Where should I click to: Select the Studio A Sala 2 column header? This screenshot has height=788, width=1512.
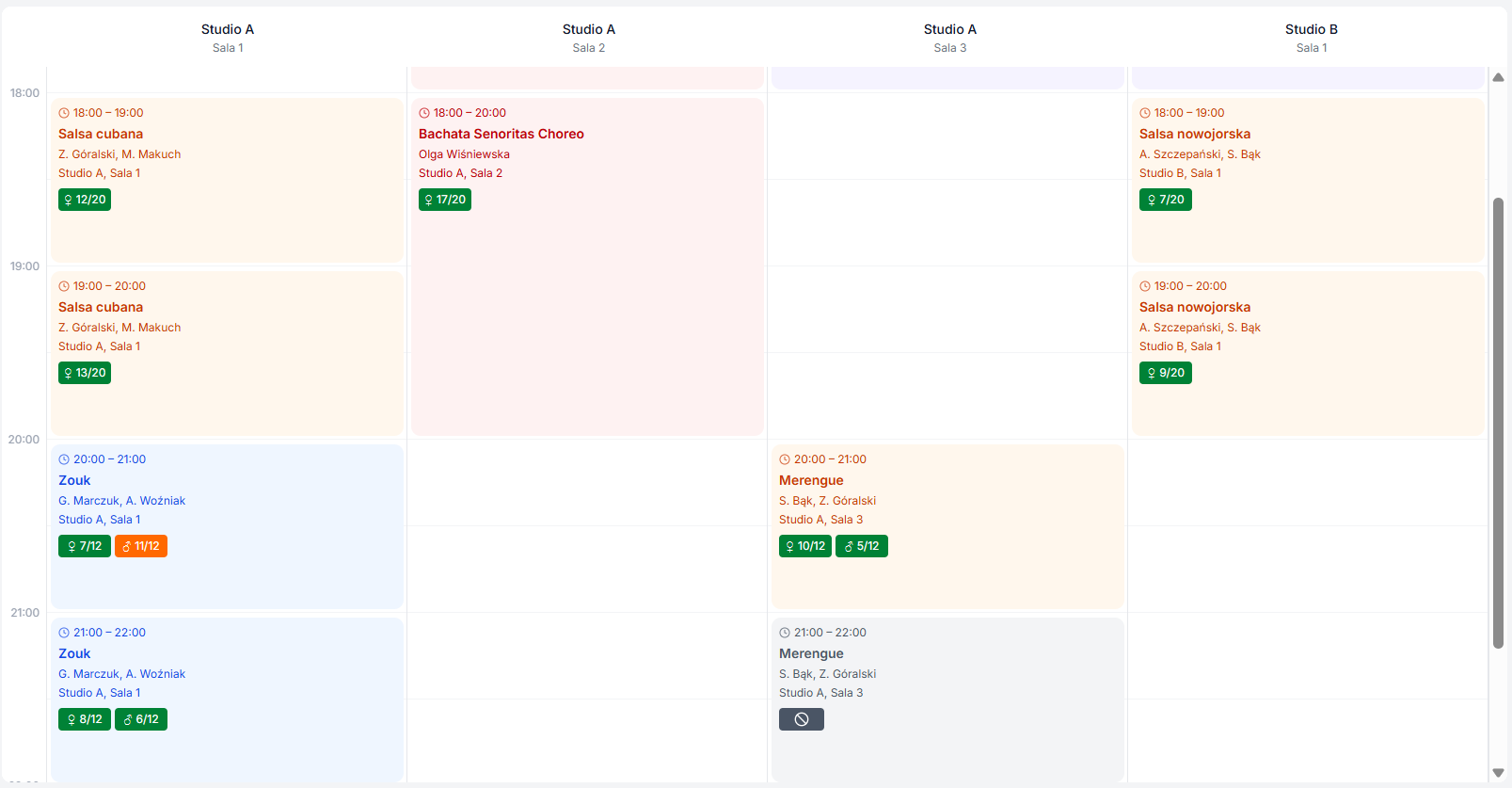[588, 38]
